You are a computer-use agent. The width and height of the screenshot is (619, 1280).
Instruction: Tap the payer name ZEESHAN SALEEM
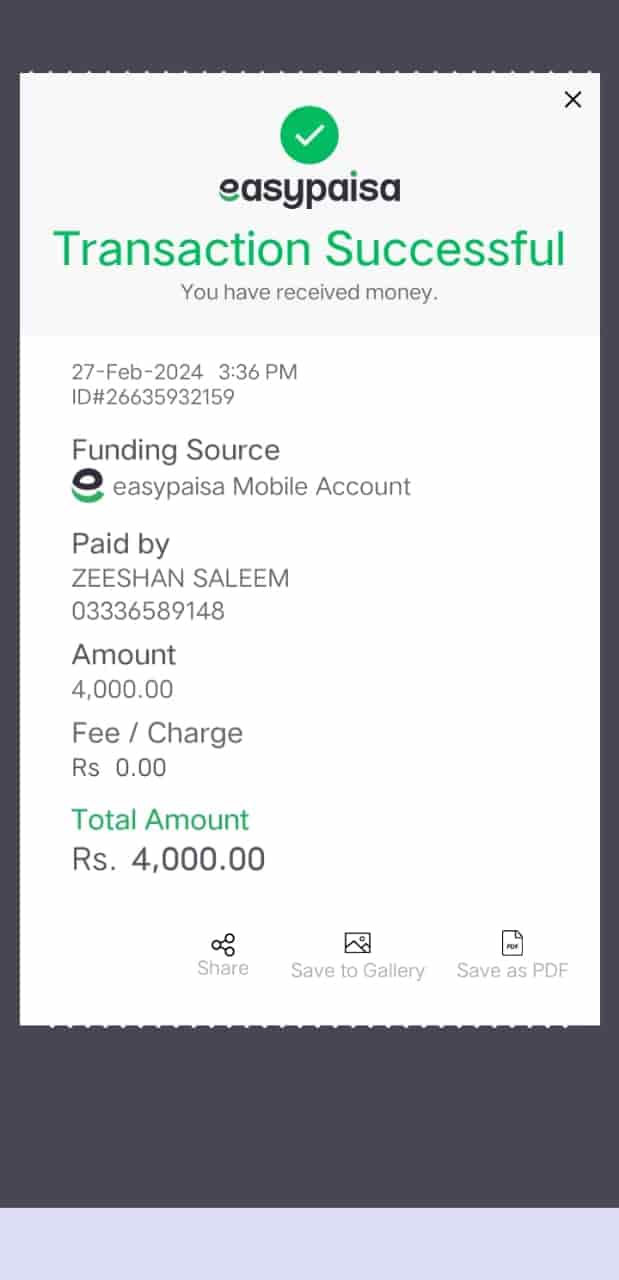point(180,578)
